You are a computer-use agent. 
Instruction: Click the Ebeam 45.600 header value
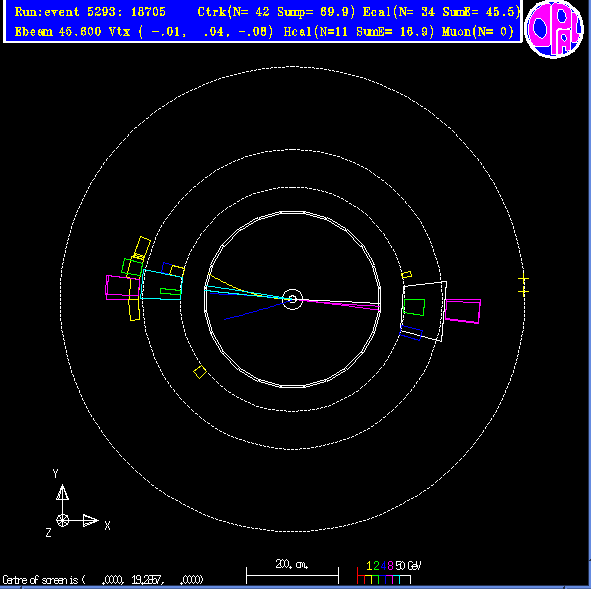point(58,32)
